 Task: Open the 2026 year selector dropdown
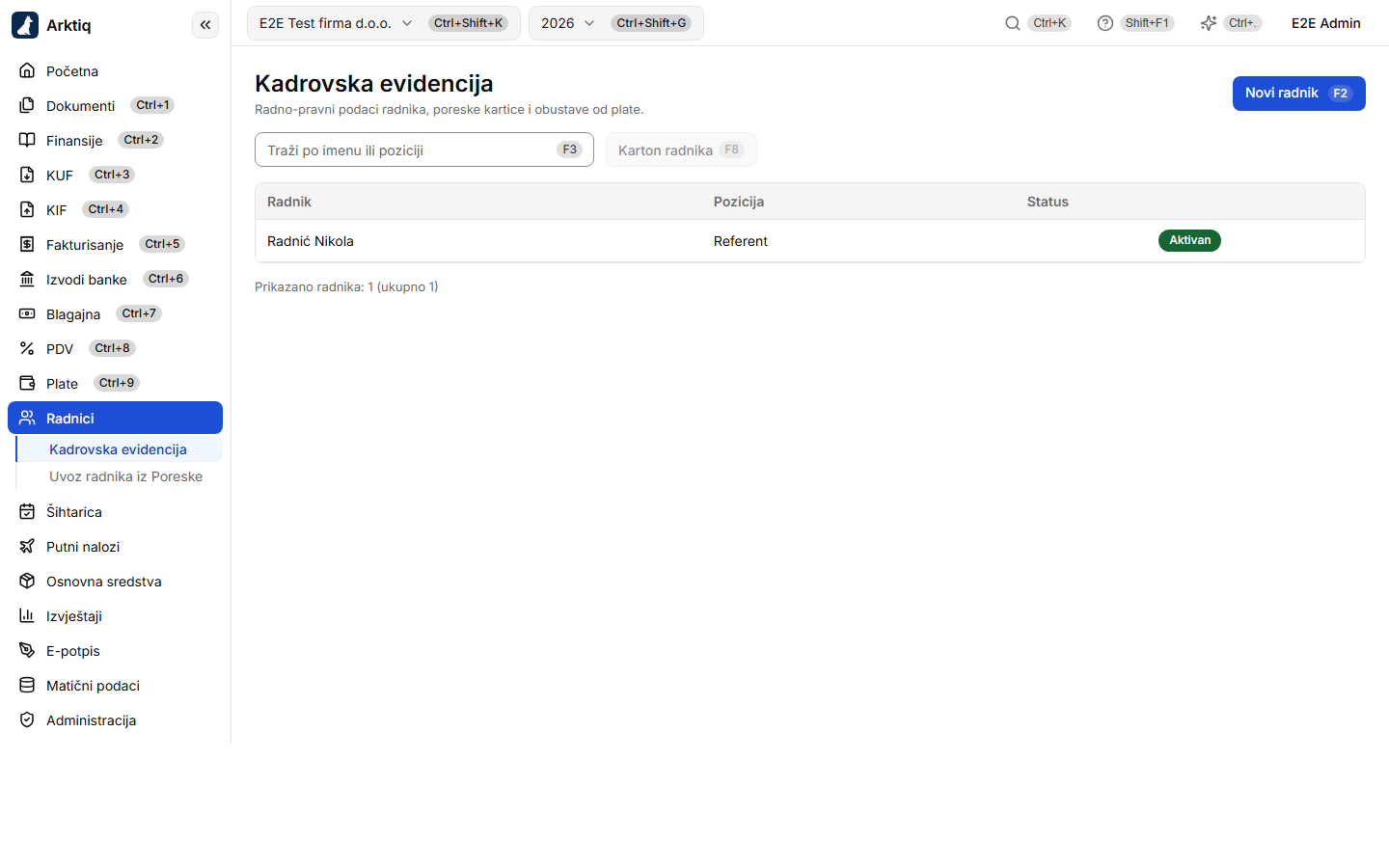pyautogui.click(x=616, y=23)
